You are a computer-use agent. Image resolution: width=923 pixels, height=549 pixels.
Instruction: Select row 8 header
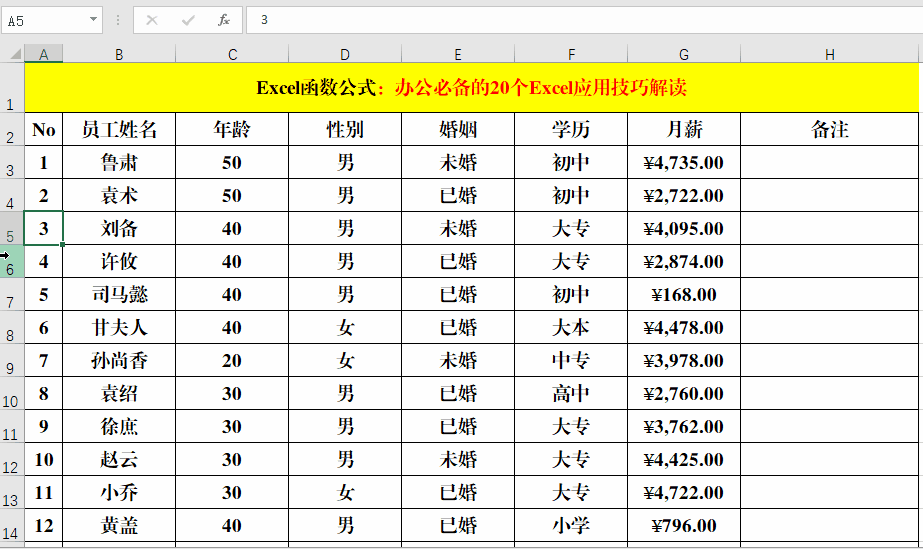[12, 327]
